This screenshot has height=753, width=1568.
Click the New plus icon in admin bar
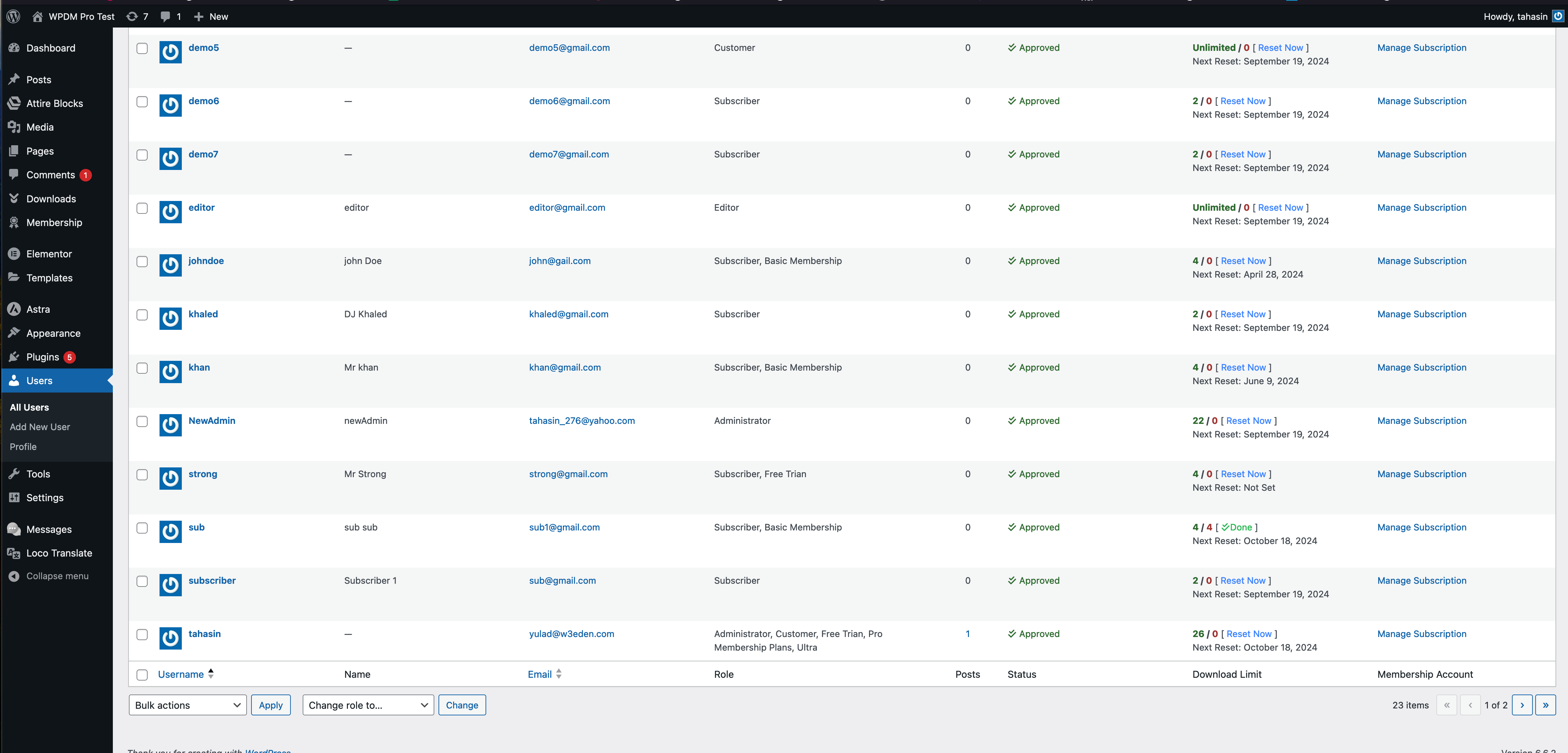tap(199, 16)
